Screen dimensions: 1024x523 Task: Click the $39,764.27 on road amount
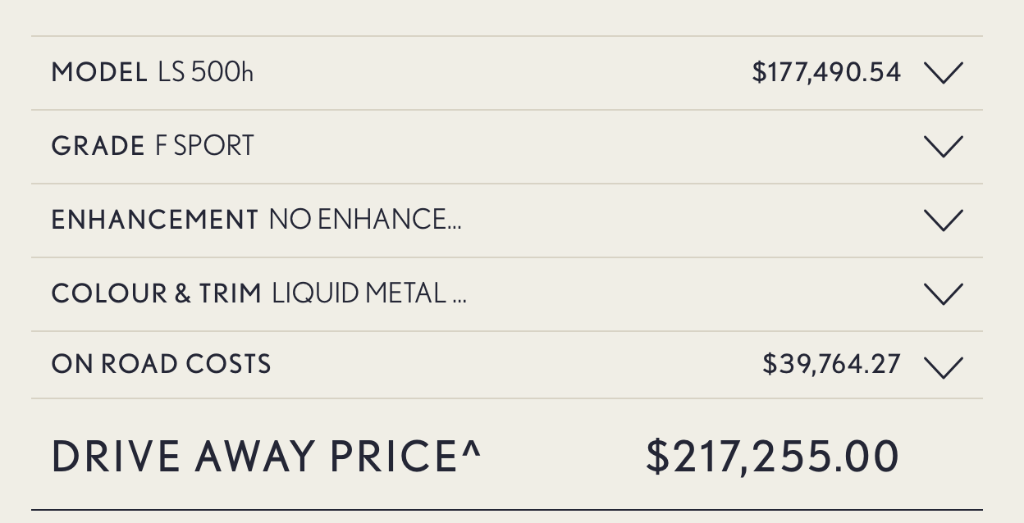click(x=831, y=364)
